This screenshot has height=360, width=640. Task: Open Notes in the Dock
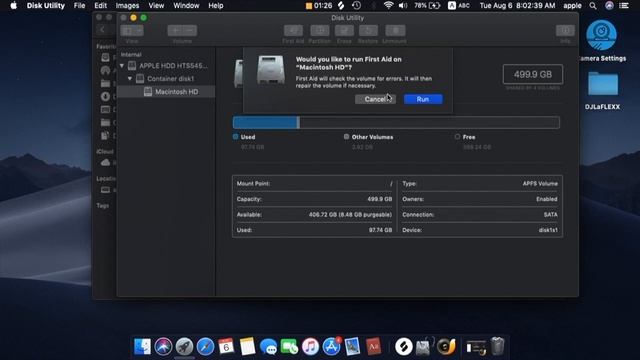pos(247,347)
